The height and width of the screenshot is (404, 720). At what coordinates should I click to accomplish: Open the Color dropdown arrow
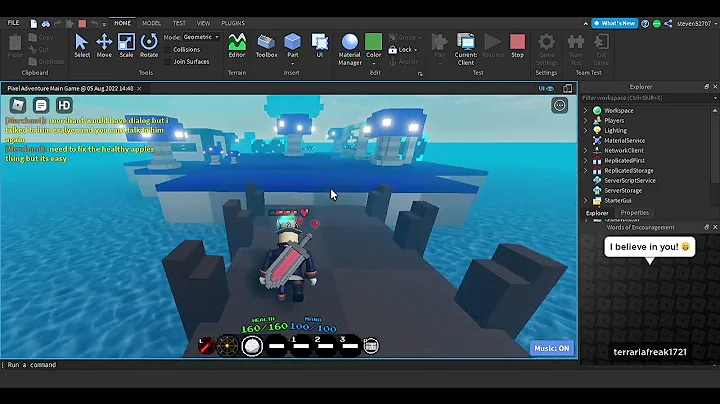click(x=373, y=63)
